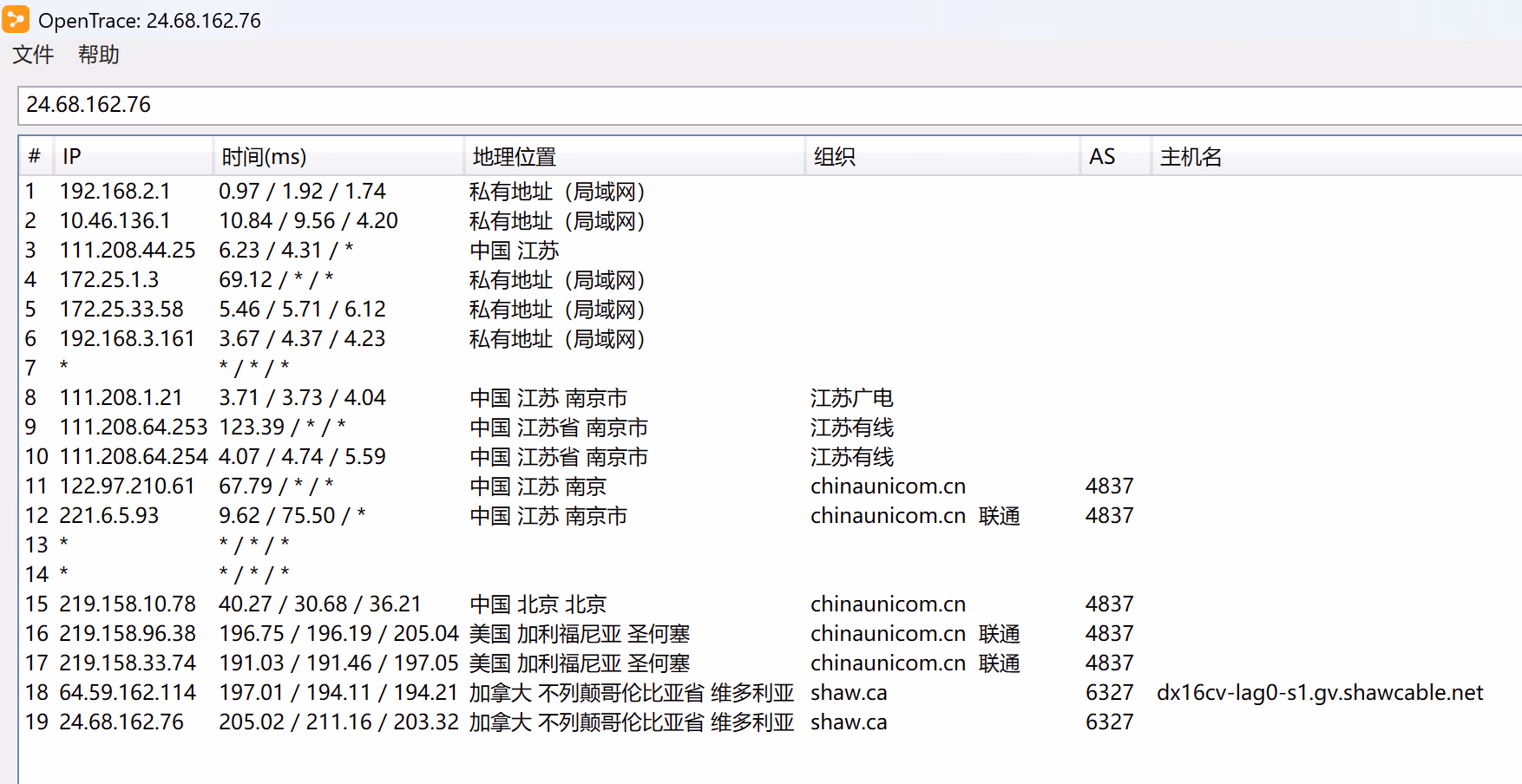Click the IP column header
This screenshot has height=784, width=1522.
132,157
